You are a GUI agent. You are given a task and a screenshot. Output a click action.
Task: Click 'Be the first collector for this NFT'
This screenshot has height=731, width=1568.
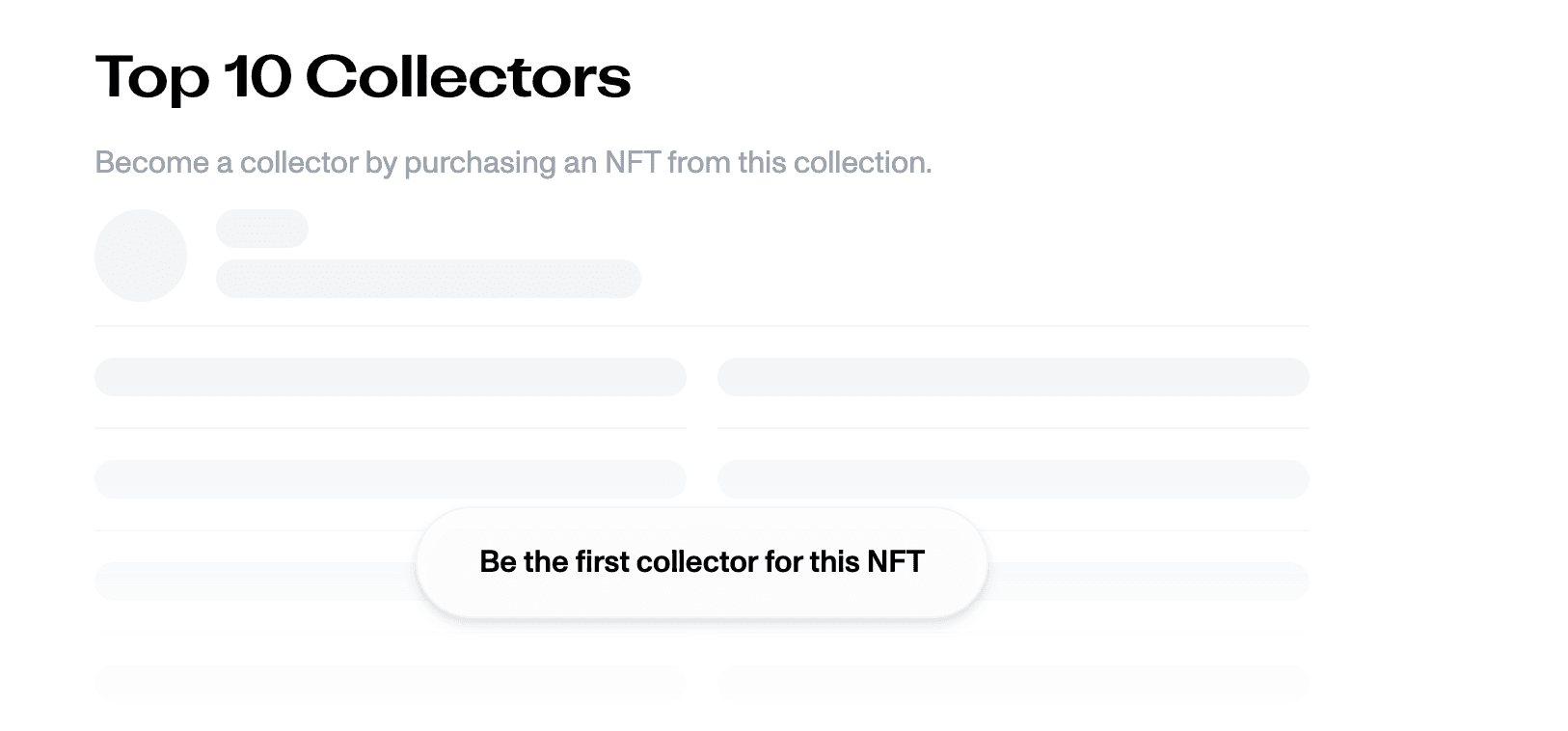(x=702, y=562)
